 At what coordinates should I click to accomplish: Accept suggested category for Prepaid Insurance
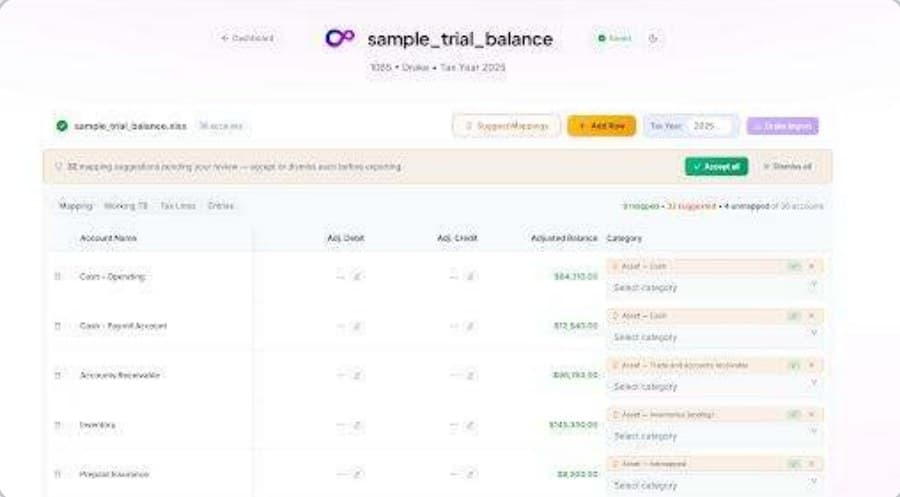point(794,464)
